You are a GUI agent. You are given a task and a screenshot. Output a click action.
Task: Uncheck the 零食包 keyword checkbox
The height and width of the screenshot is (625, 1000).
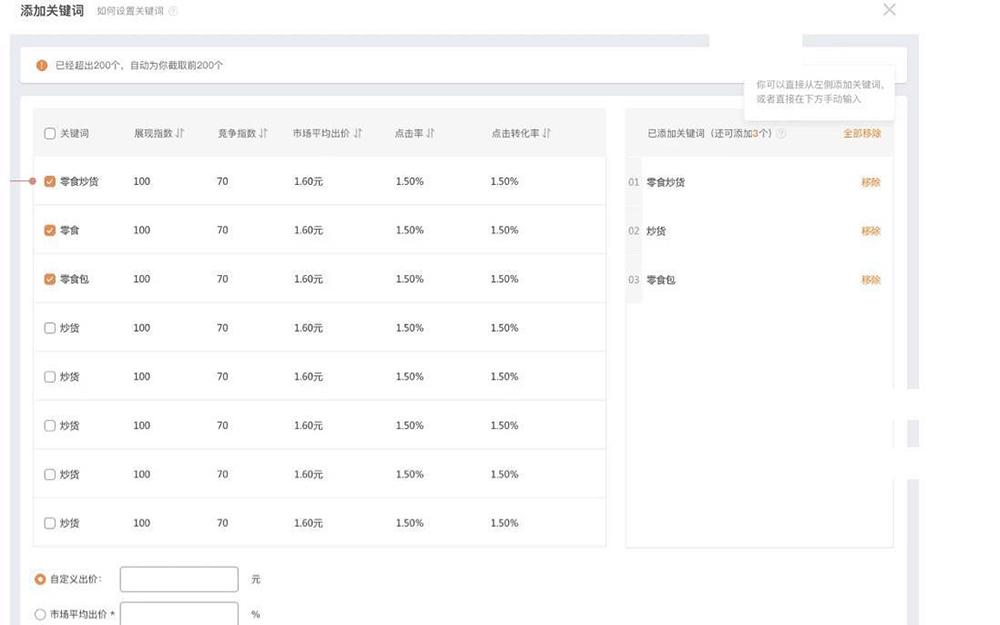coord(50,279)
